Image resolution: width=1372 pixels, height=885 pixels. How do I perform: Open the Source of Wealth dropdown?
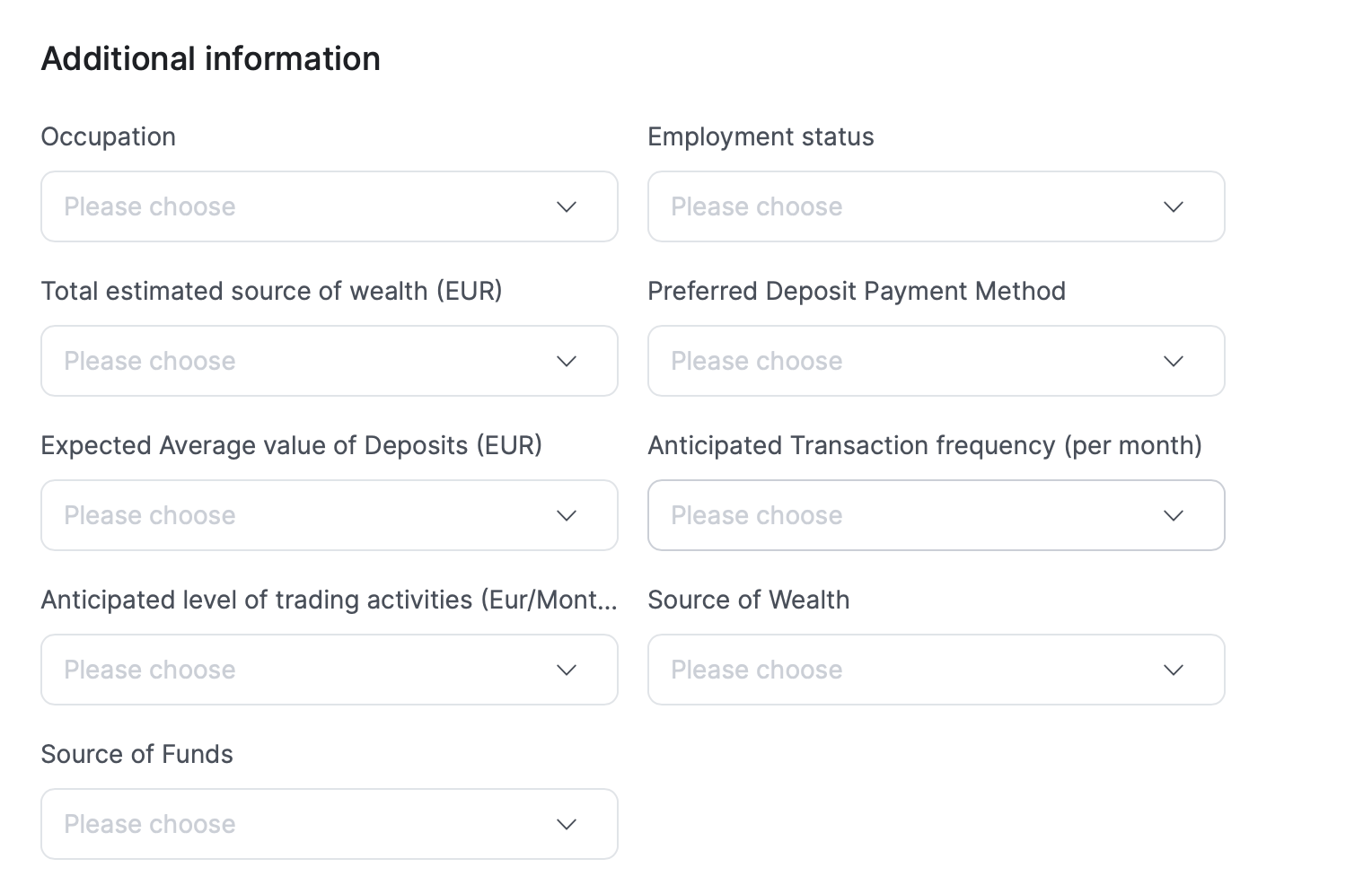912,670
